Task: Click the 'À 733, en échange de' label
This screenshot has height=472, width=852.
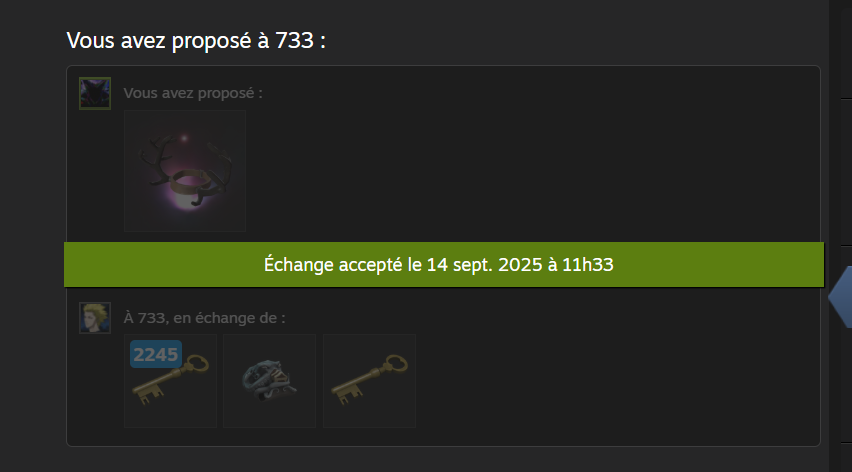Action: (204, 318)
